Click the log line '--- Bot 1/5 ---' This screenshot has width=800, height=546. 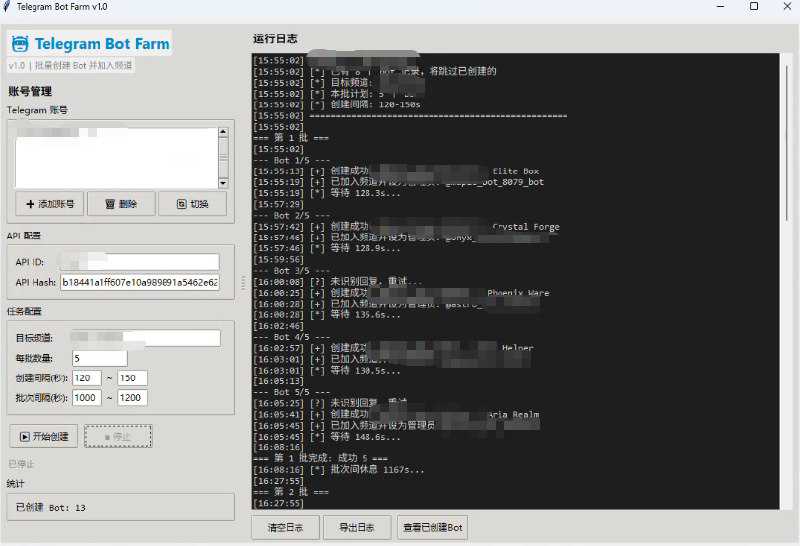[x=292, y=160]
